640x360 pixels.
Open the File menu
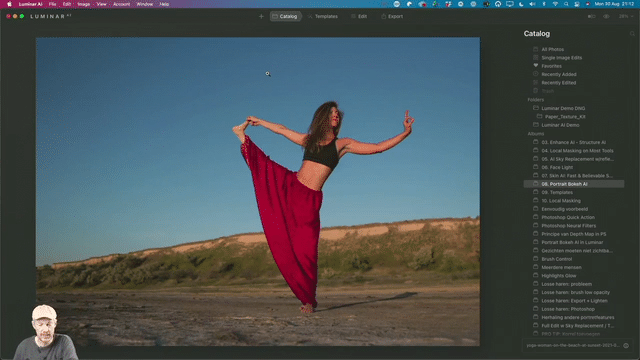click(53, 4)
